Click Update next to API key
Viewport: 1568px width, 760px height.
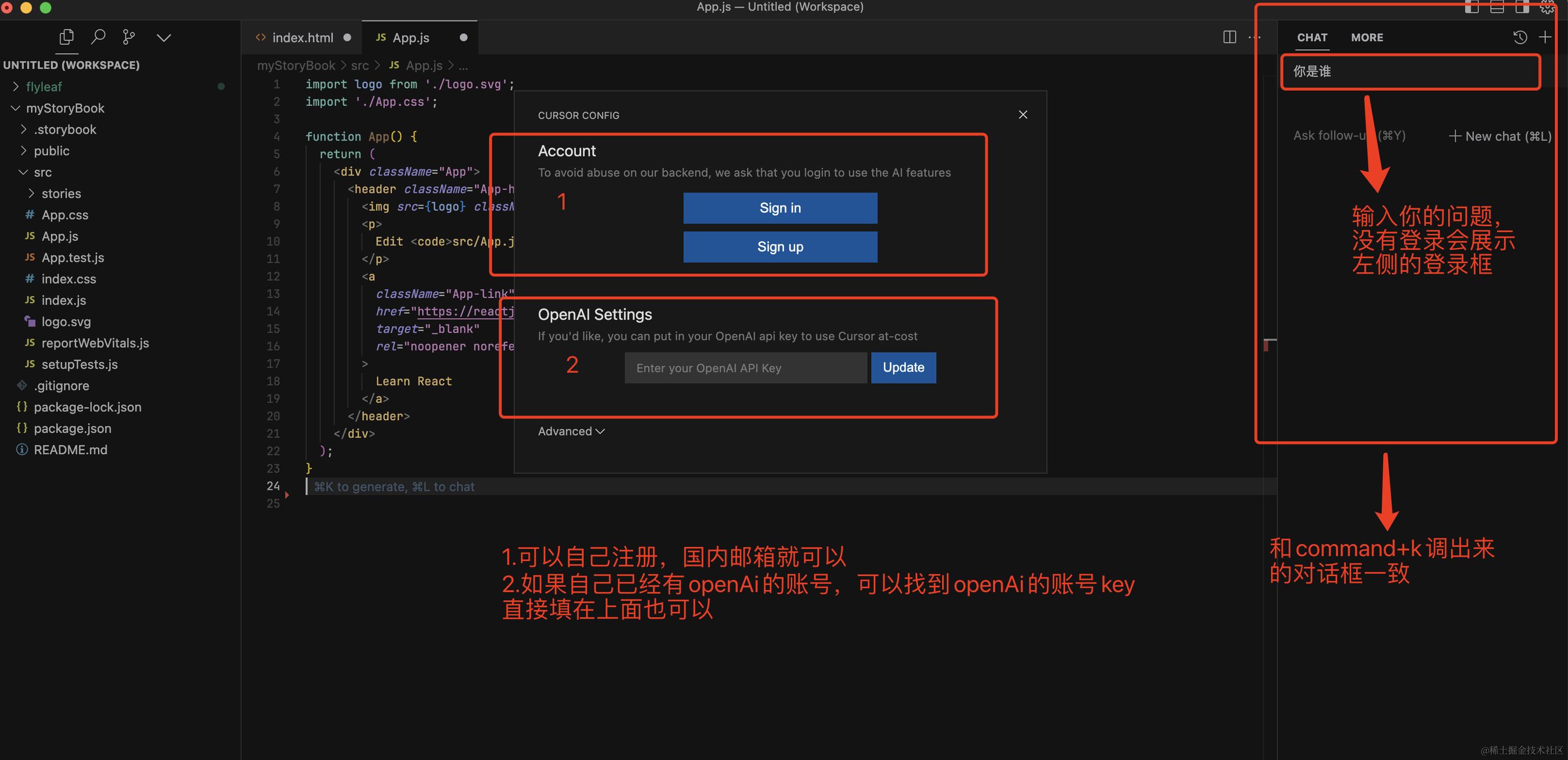click(x=903, y=368)
